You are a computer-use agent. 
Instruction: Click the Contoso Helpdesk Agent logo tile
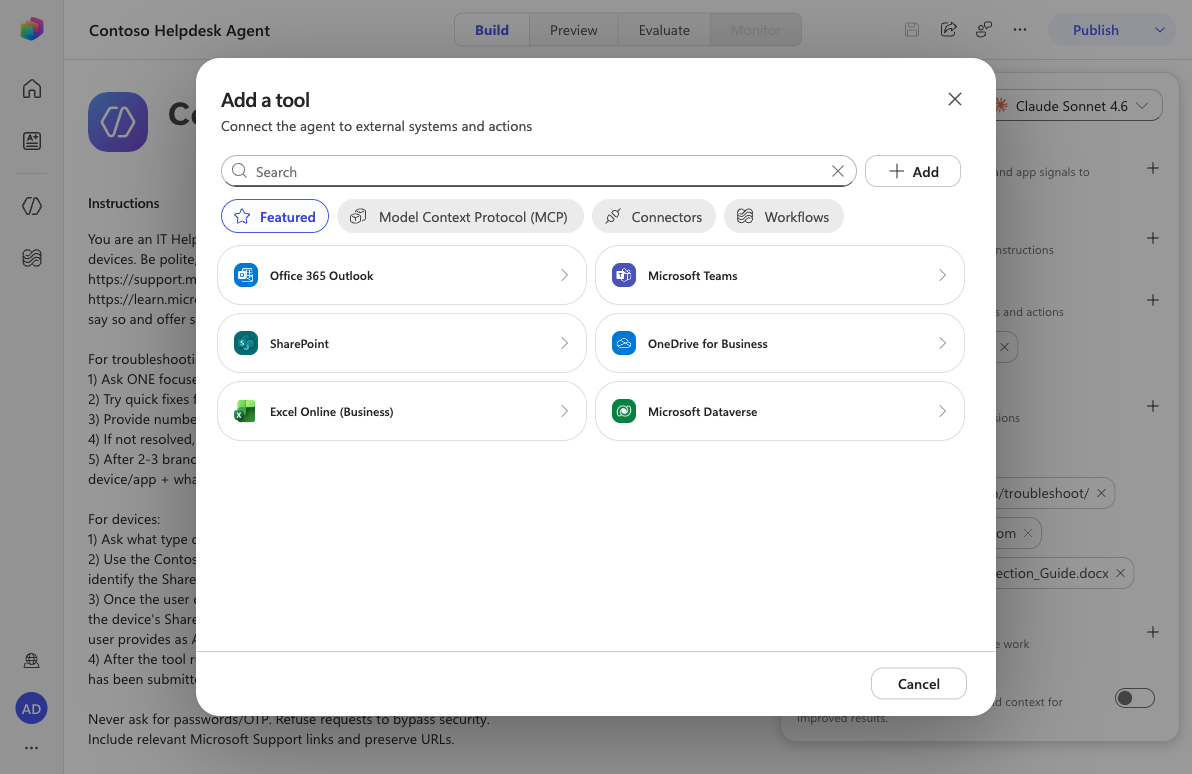[118, 122]
